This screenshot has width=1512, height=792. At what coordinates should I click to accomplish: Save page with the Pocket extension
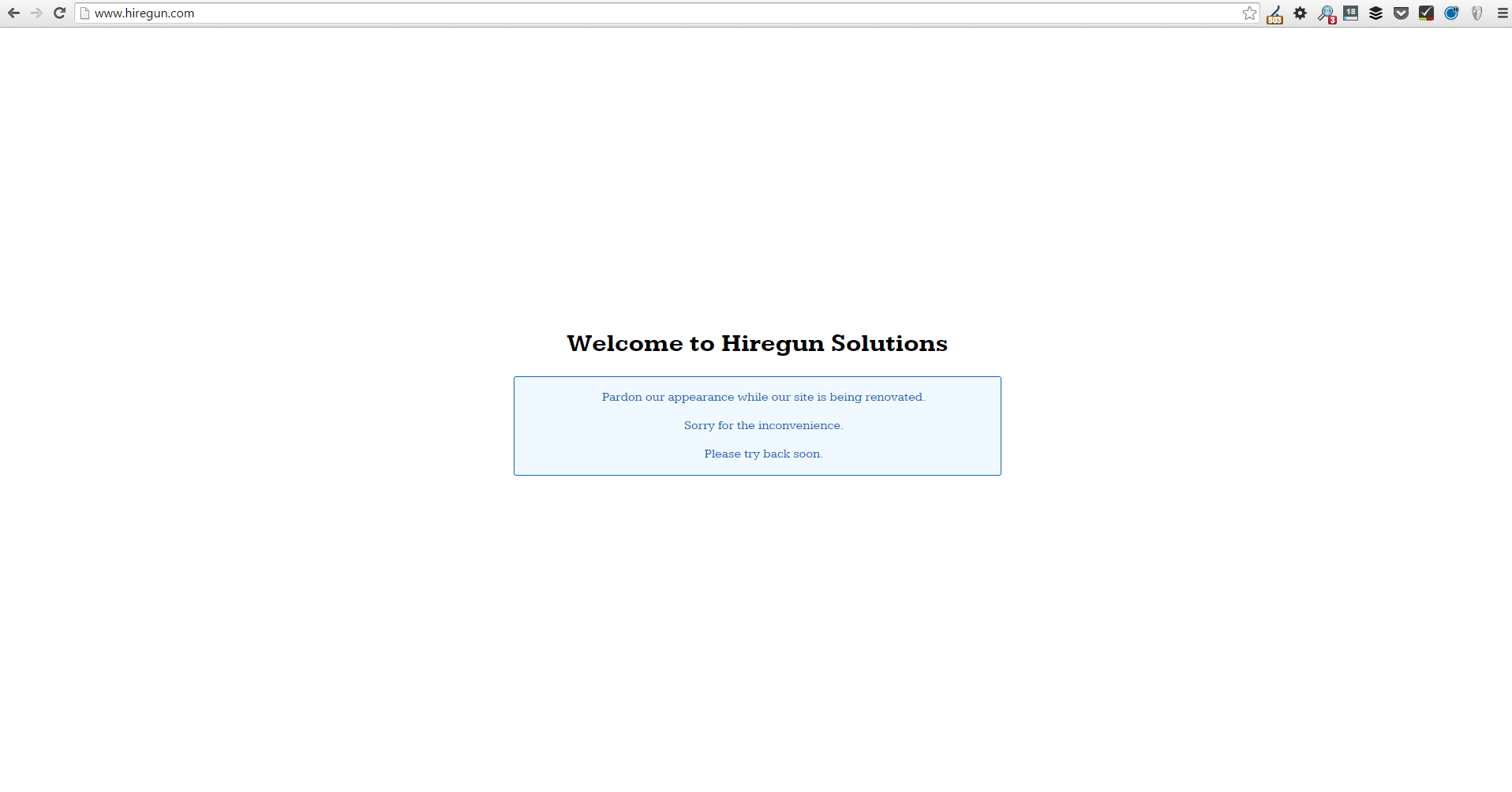tap(1401, 13)
